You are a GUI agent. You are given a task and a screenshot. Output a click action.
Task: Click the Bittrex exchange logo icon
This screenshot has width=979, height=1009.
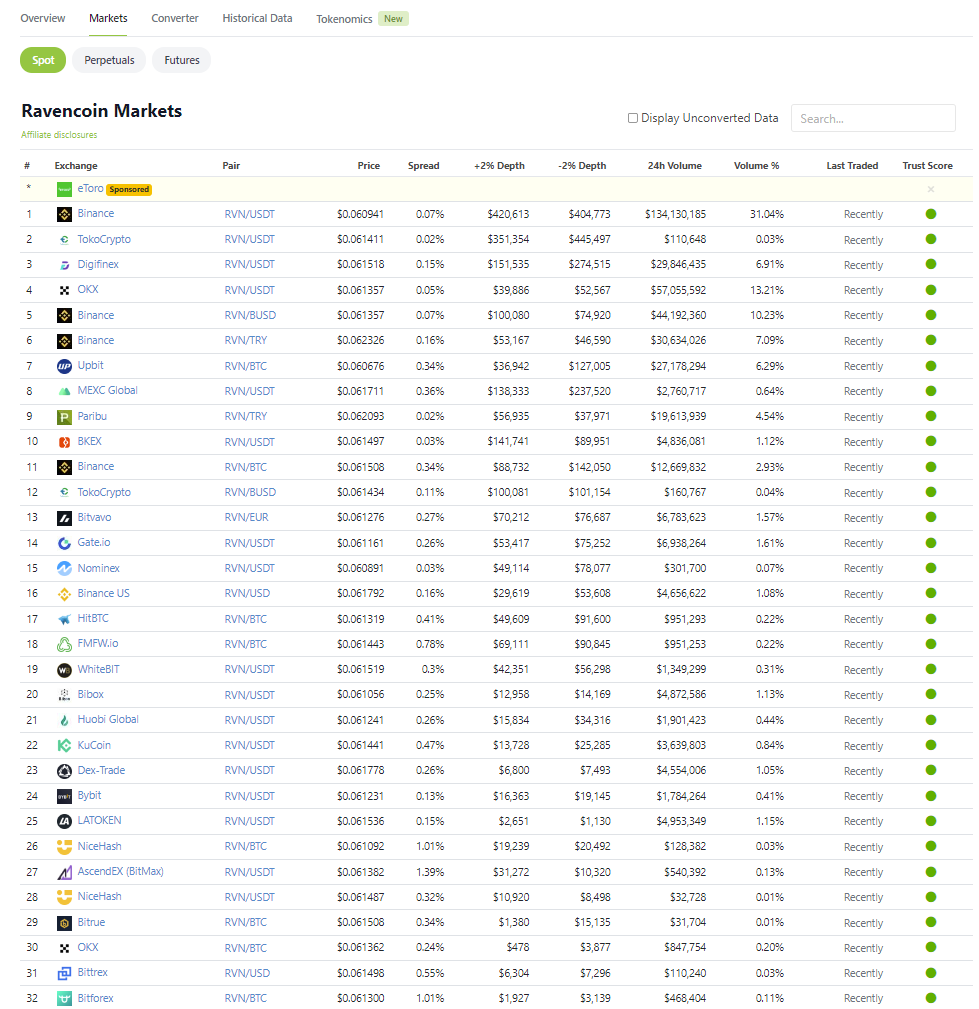coord(64,973)
